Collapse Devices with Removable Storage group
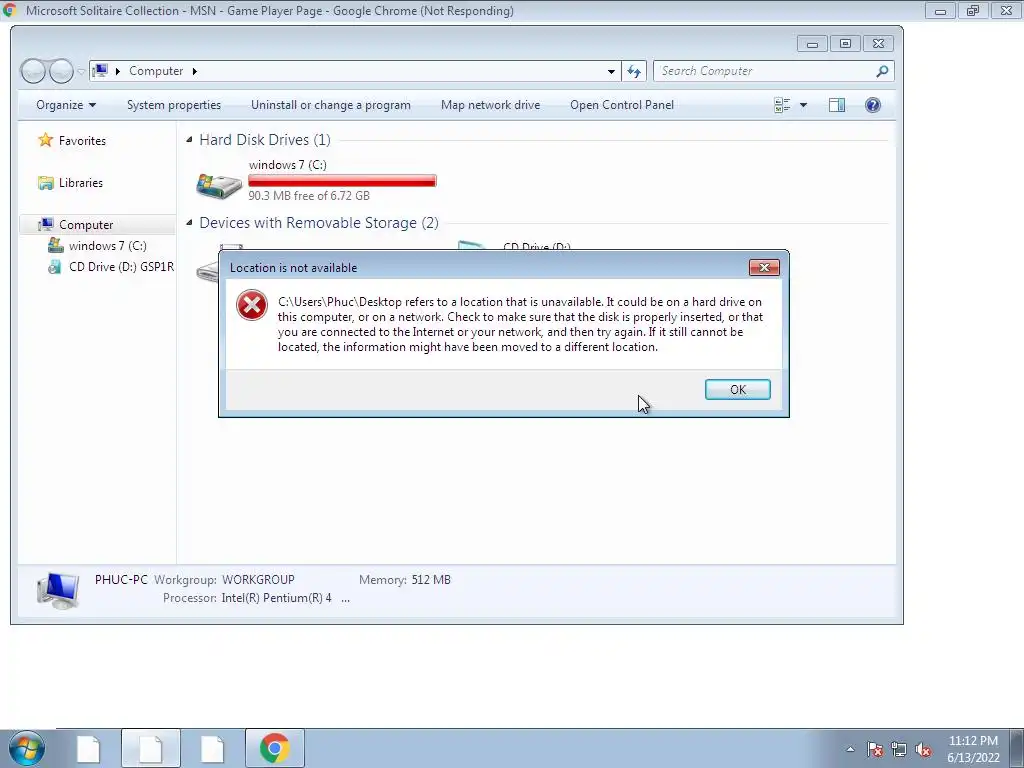 [x=189, y=223]
